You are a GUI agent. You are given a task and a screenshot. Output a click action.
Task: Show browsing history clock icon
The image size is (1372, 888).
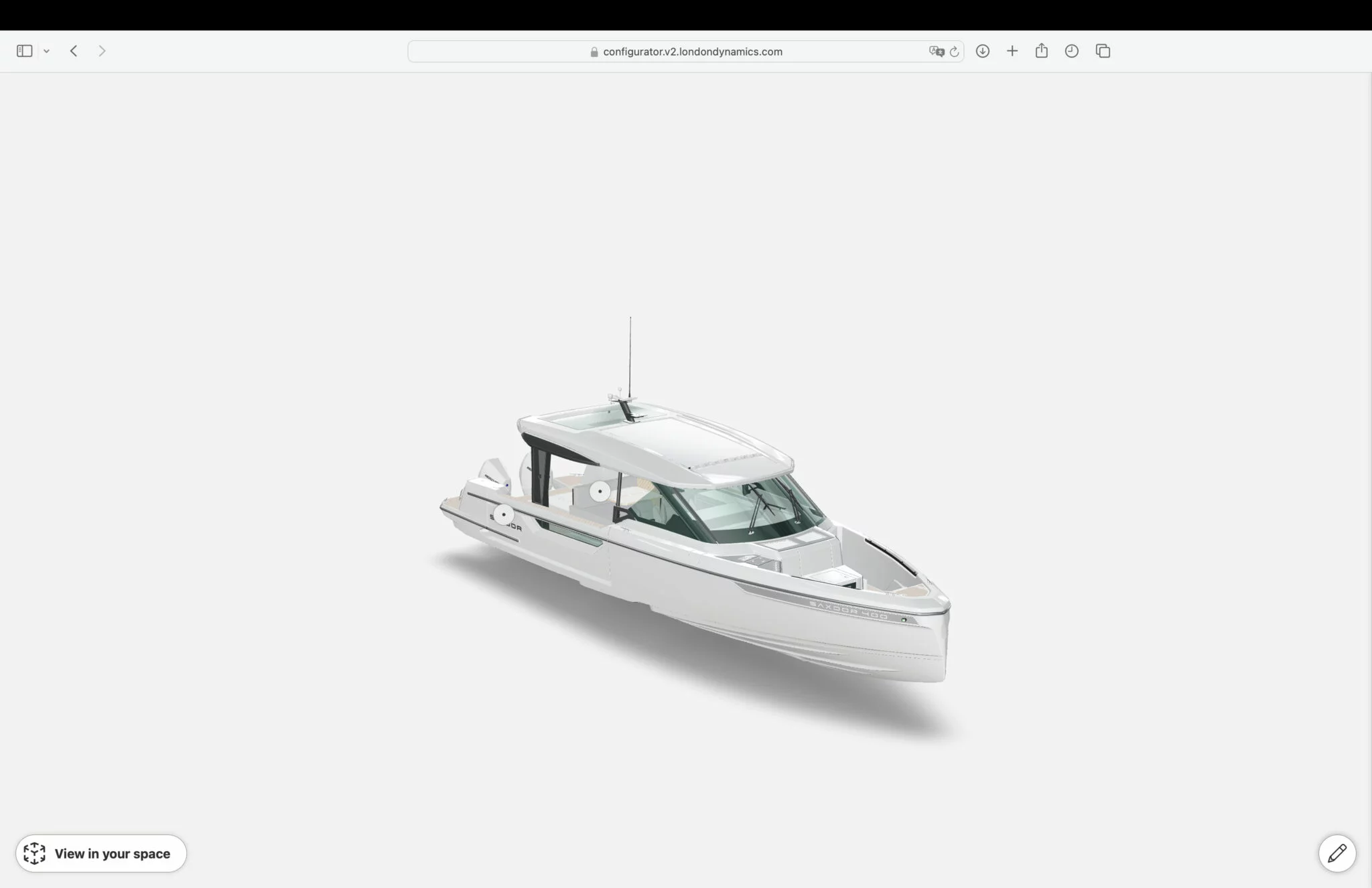(x=1072, y=51)
